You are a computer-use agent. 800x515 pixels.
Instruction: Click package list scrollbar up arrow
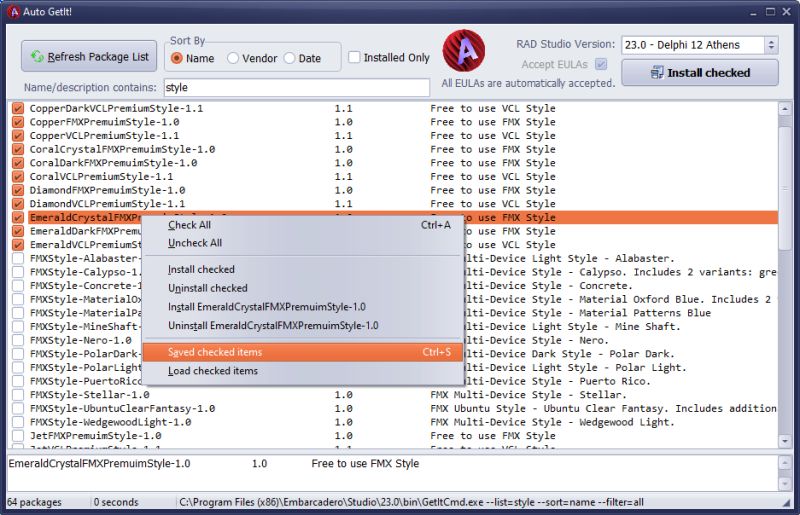785,108
